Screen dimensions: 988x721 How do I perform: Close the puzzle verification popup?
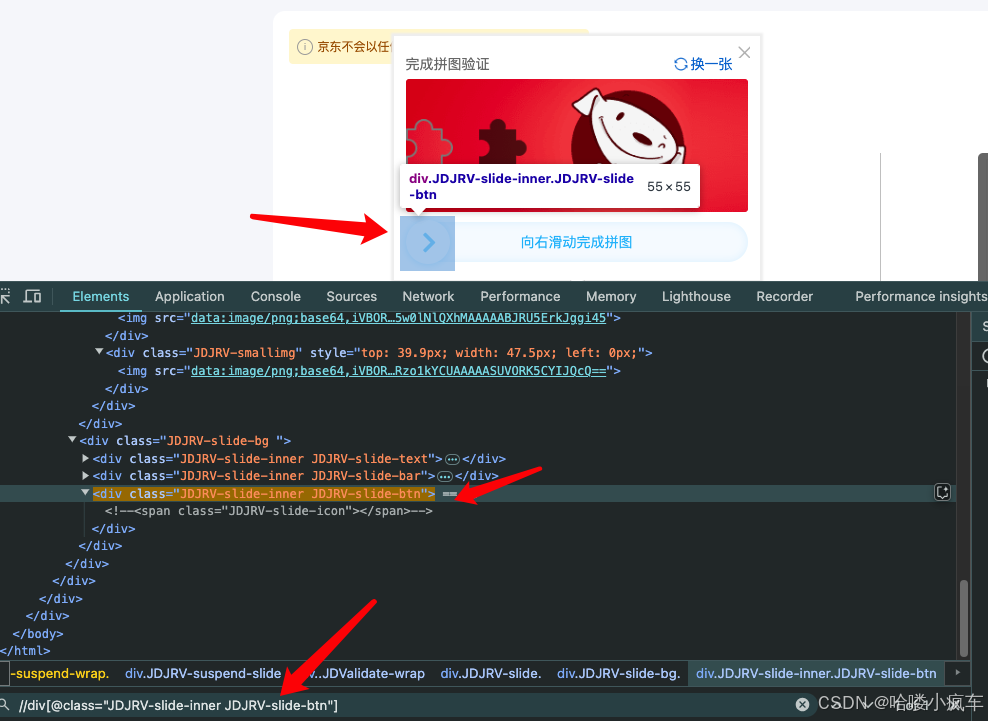click(744, 53)
